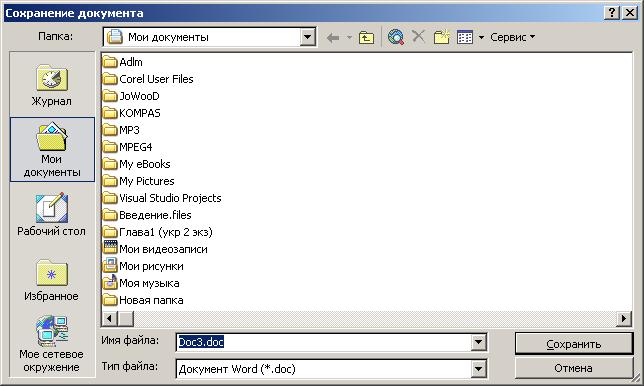Go up one folder level
The height and width of the screenshot is (386, 644).
pos(366,38)
